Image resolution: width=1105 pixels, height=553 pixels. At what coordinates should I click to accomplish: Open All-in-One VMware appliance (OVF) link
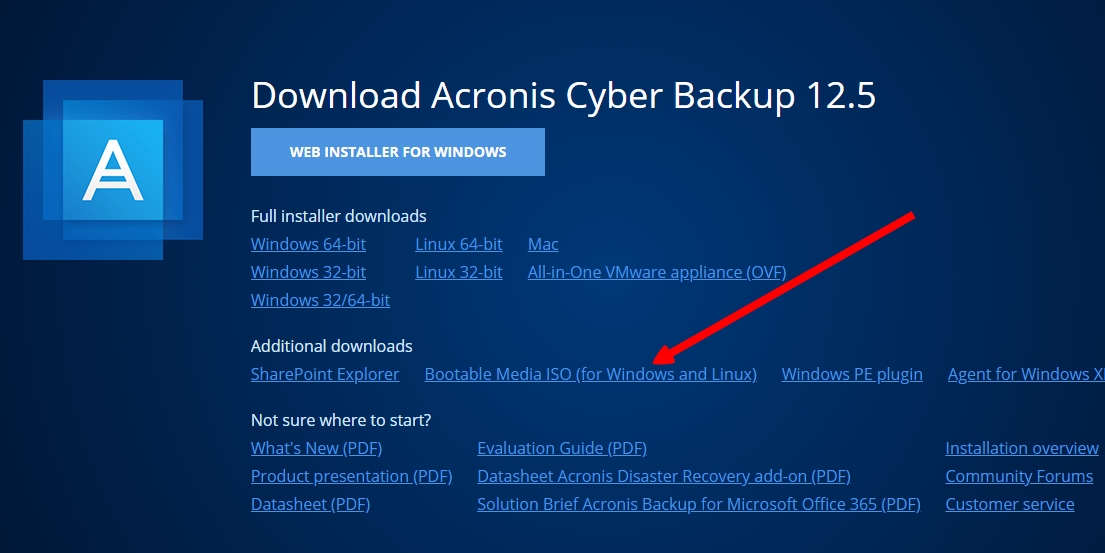coord(657,272)
